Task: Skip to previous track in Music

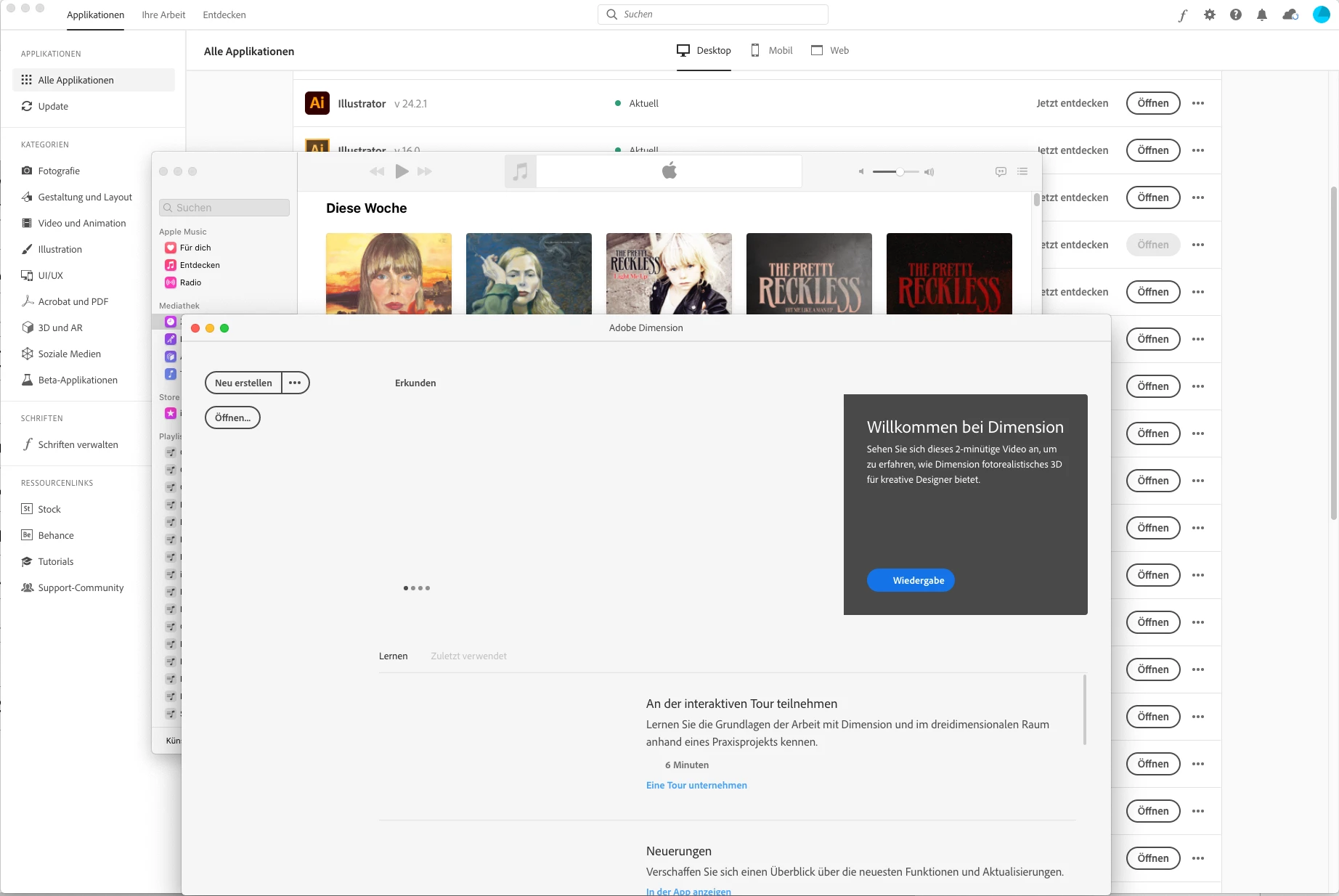Action: pos(377,171)
